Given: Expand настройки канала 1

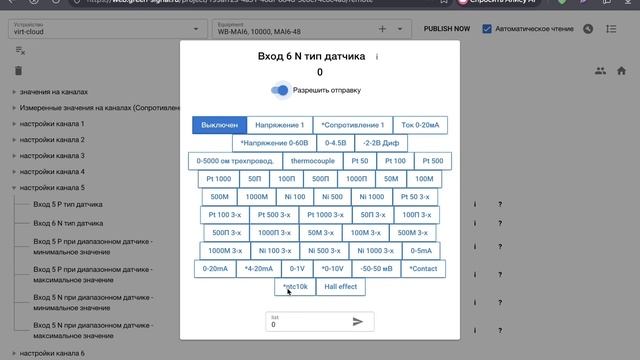Looking at the screenshot, I should click(14, 124).
